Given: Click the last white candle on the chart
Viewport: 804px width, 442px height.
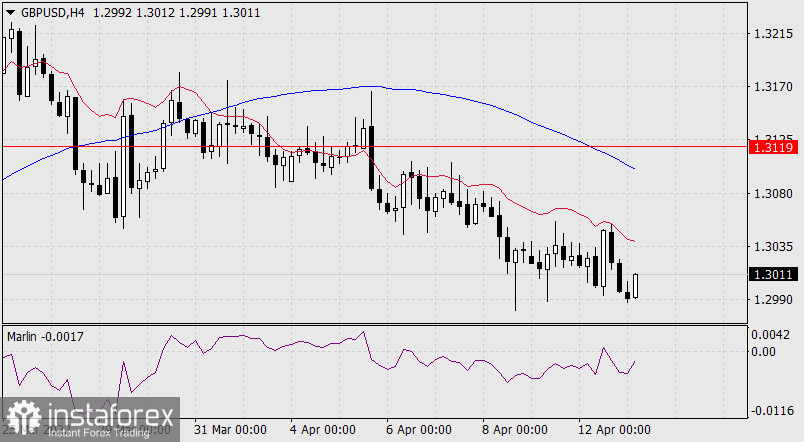Looking at the screenshot, I should [636, 285].
